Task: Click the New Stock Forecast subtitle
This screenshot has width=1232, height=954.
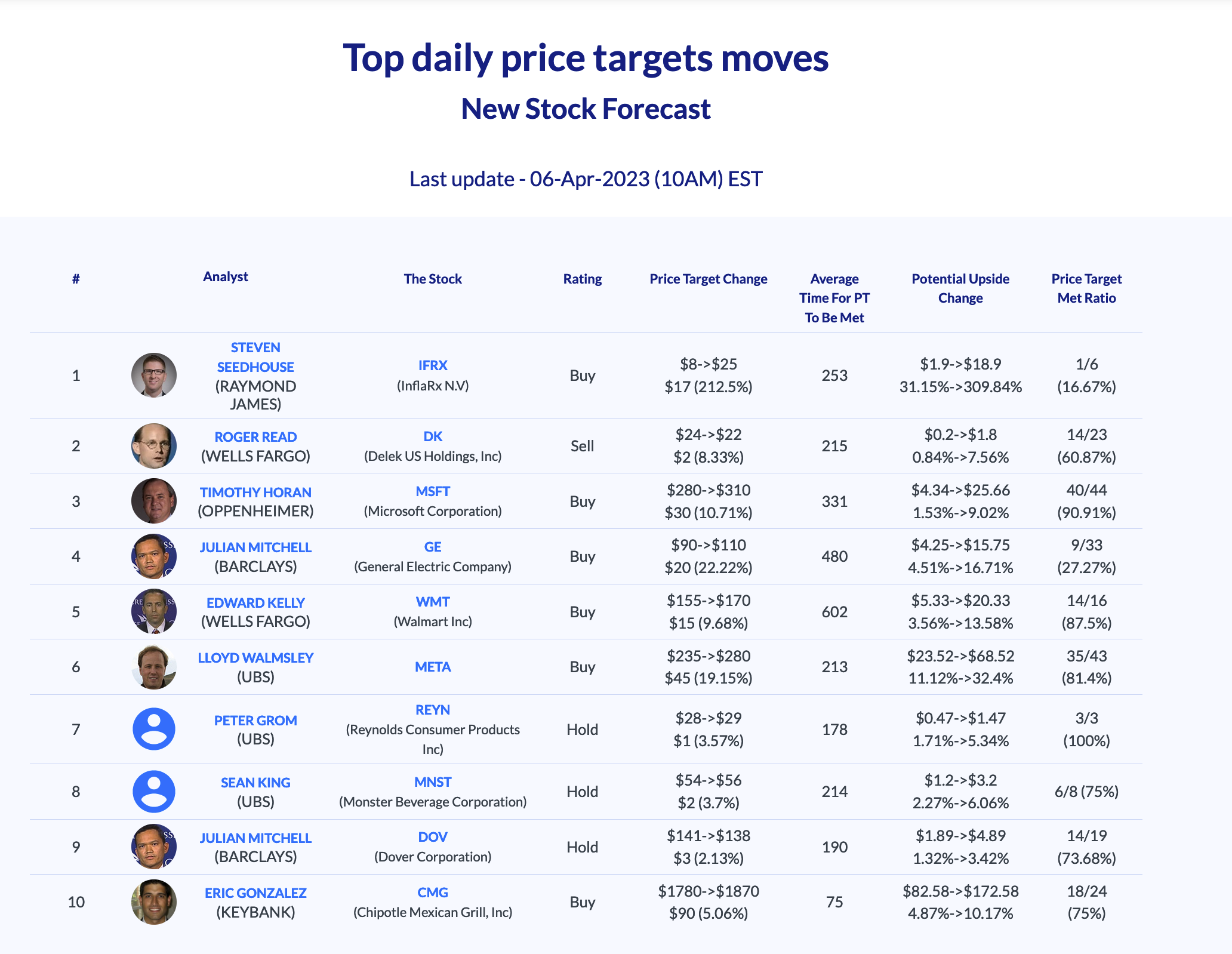Action: 586,109
